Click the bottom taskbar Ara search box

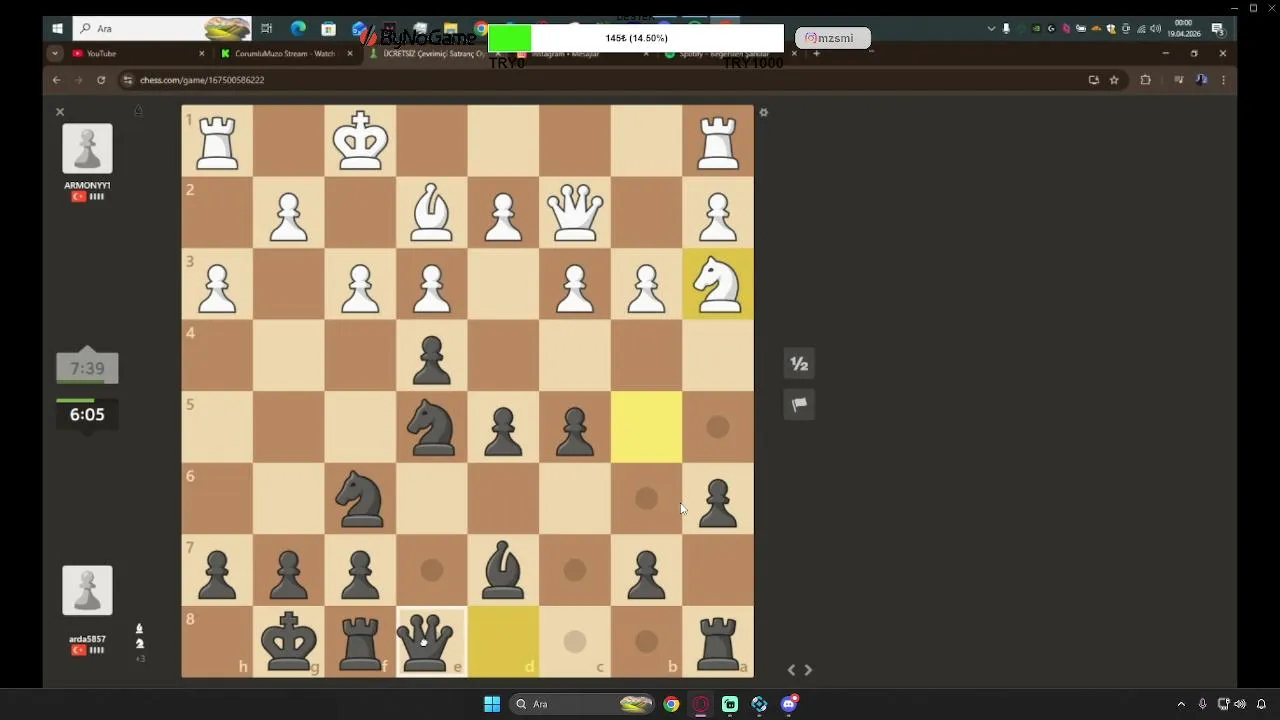[583, 704]
